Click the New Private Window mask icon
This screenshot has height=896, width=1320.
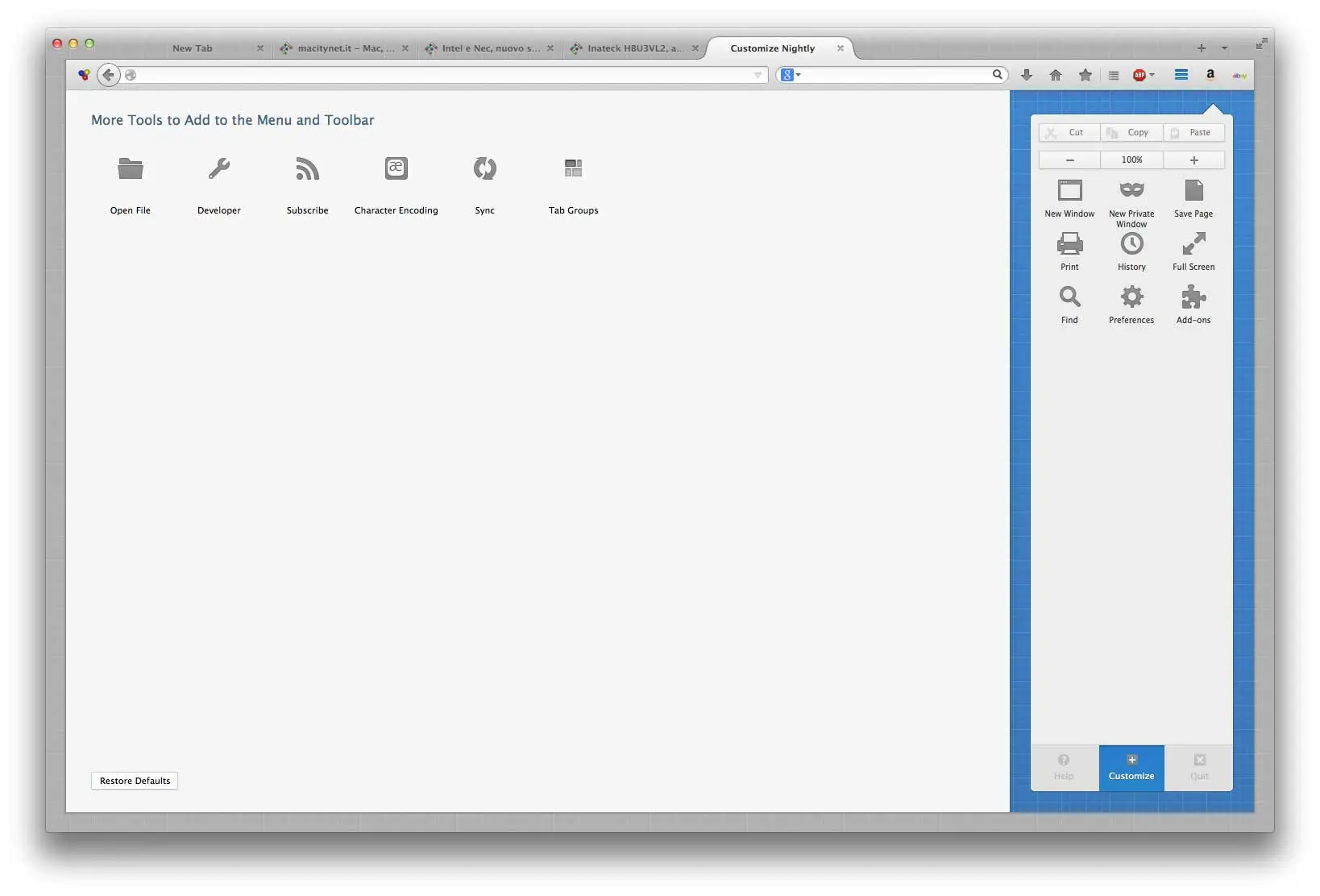[1131, 190]
